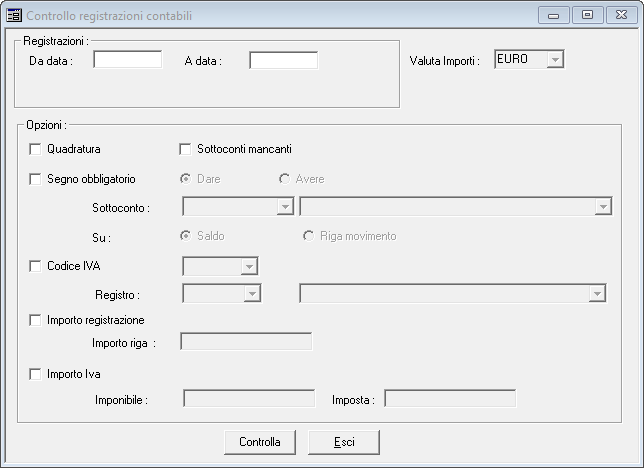Click the Controlla button
Viewport: 644px width, 468px height.
click(260, 442)
